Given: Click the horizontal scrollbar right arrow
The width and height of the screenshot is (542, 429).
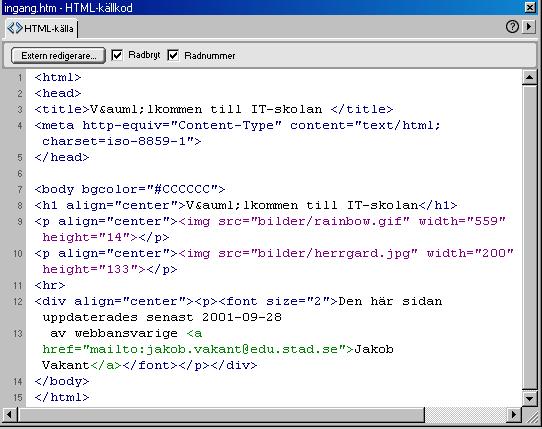Looking at the screenshot, I should (x=514, y=414).
